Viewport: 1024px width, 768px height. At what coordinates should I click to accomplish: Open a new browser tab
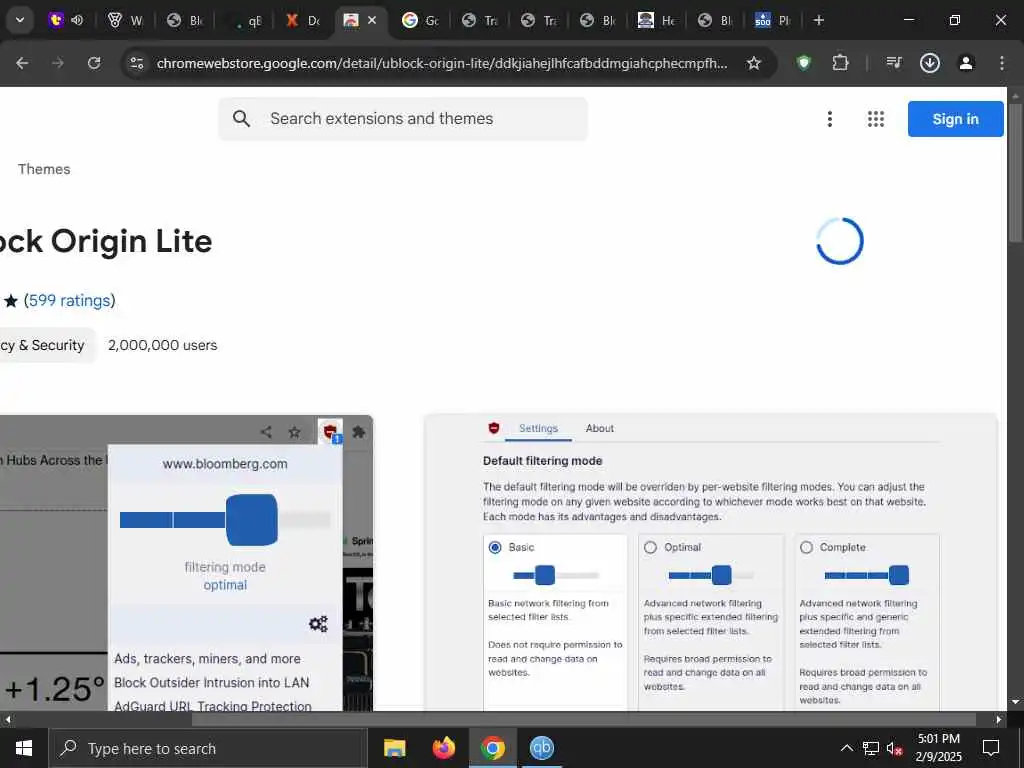pos(818,20)
